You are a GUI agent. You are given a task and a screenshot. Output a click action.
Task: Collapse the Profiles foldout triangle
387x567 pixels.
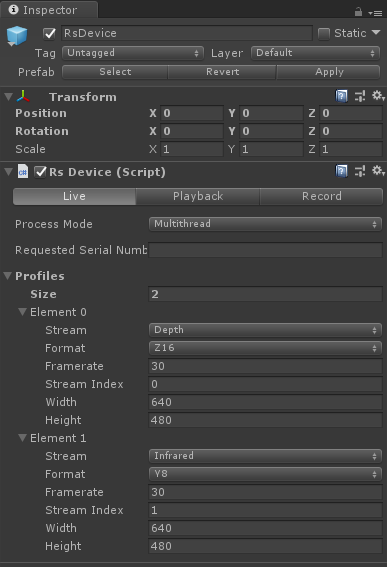[x=8, y=276]
